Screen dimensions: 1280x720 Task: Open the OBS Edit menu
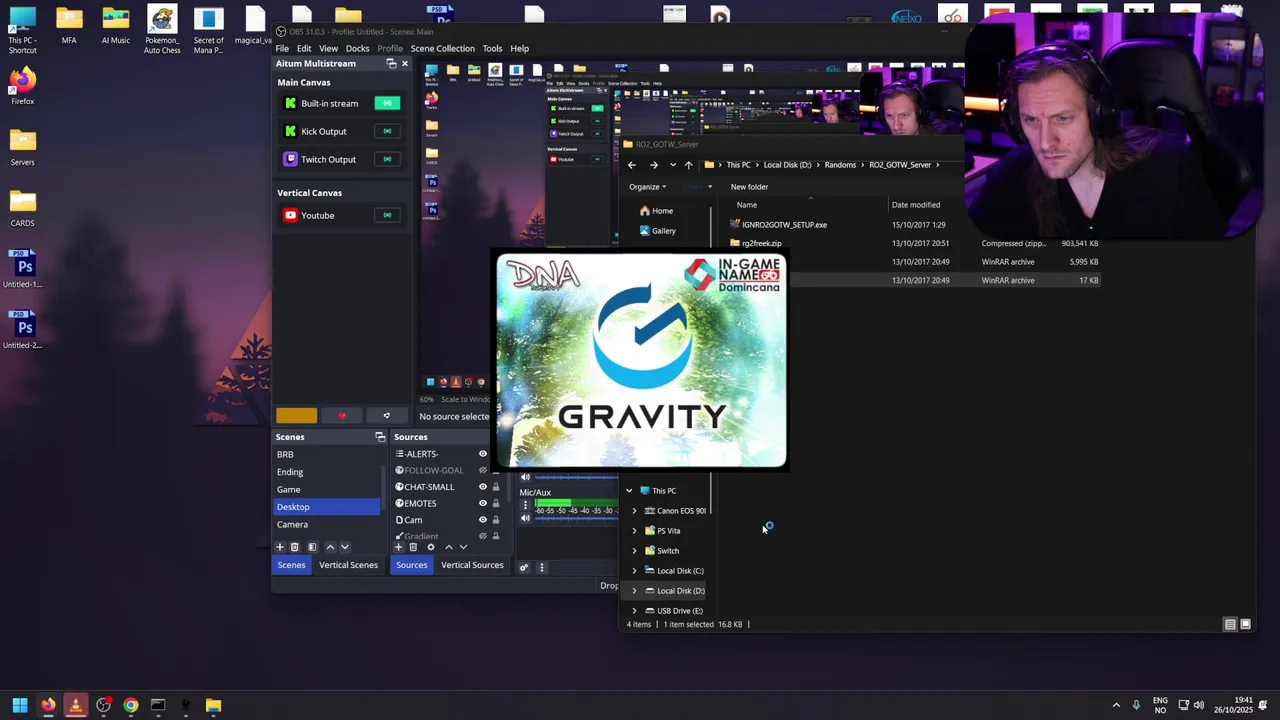(x=304, y=48)
